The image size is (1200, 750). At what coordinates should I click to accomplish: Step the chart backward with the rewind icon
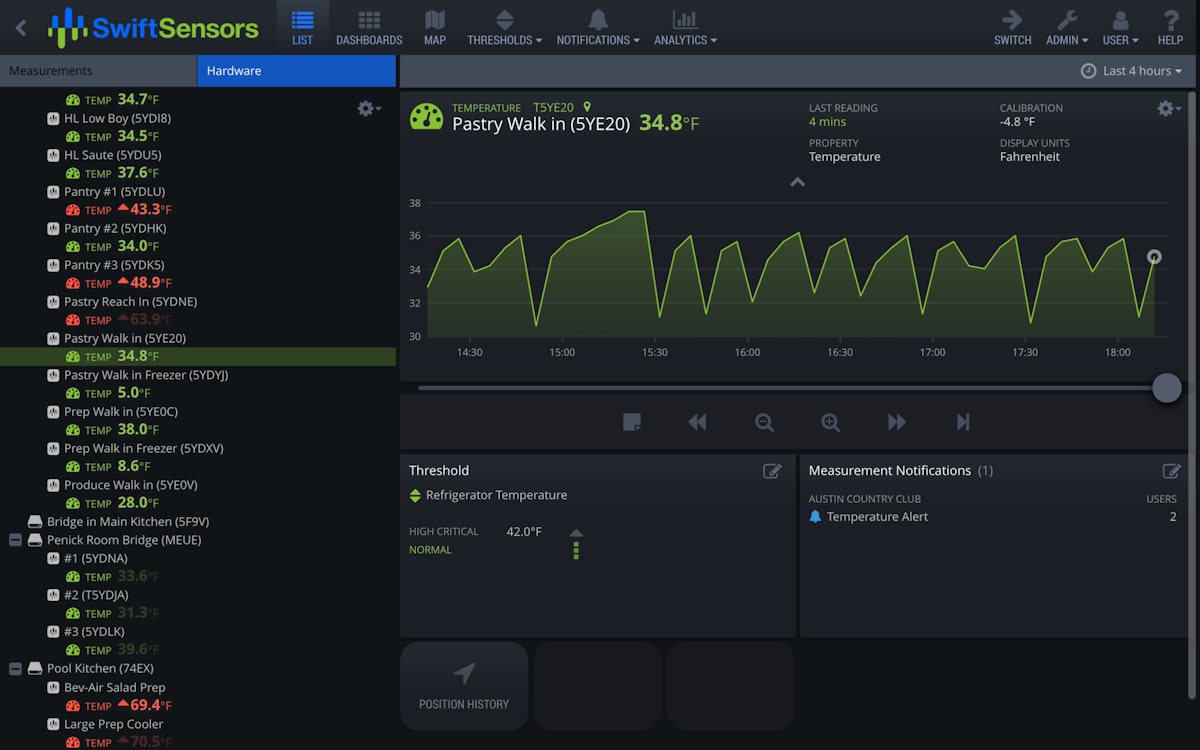(697, 422)
